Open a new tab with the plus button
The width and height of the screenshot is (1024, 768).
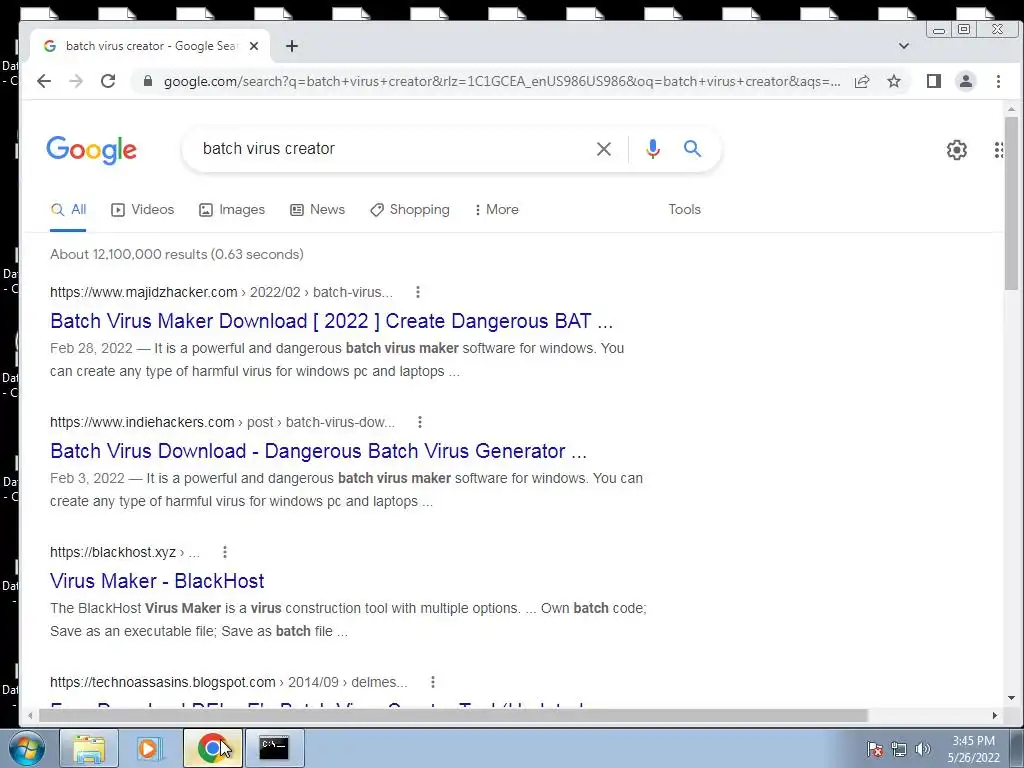[x=292, y=46]
